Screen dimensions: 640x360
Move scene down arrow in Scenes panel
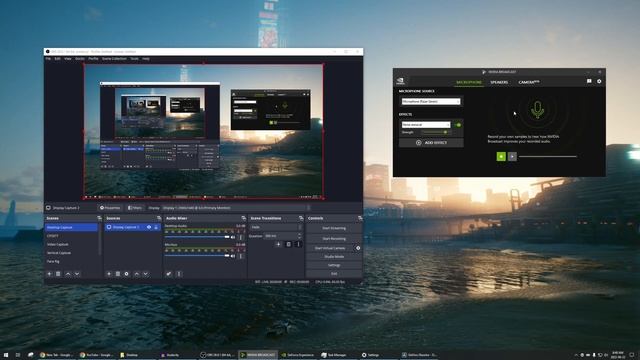[x=77, y=274]
